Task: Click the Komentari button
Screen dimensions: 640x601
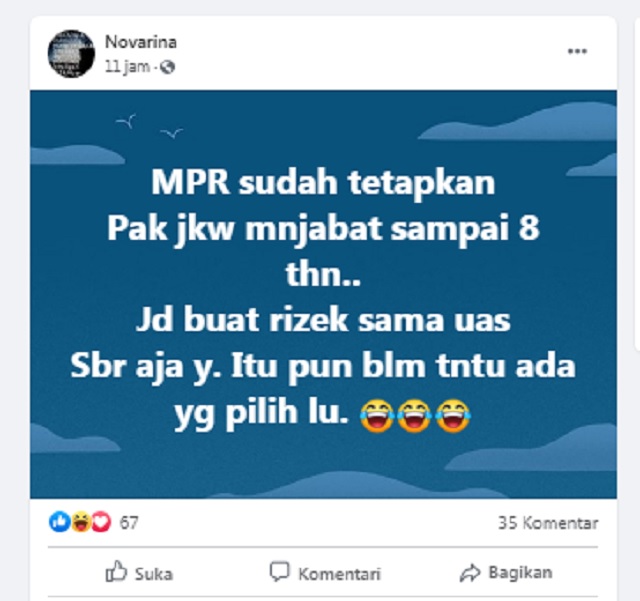Action: [x=325, y=573]
